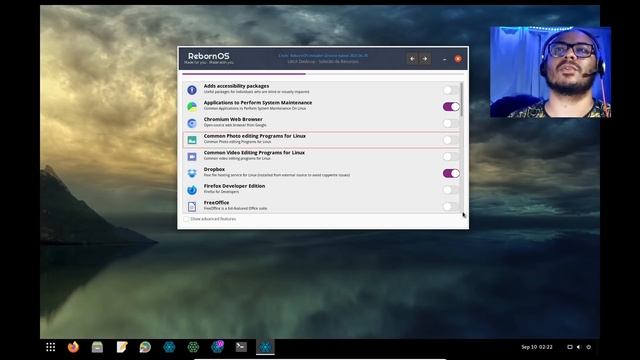Image resolution: width=640 pixels, height=360 pixels.
Task: Open the blue hexagon RebornOS taskbar icon
Action: (169, 347)
